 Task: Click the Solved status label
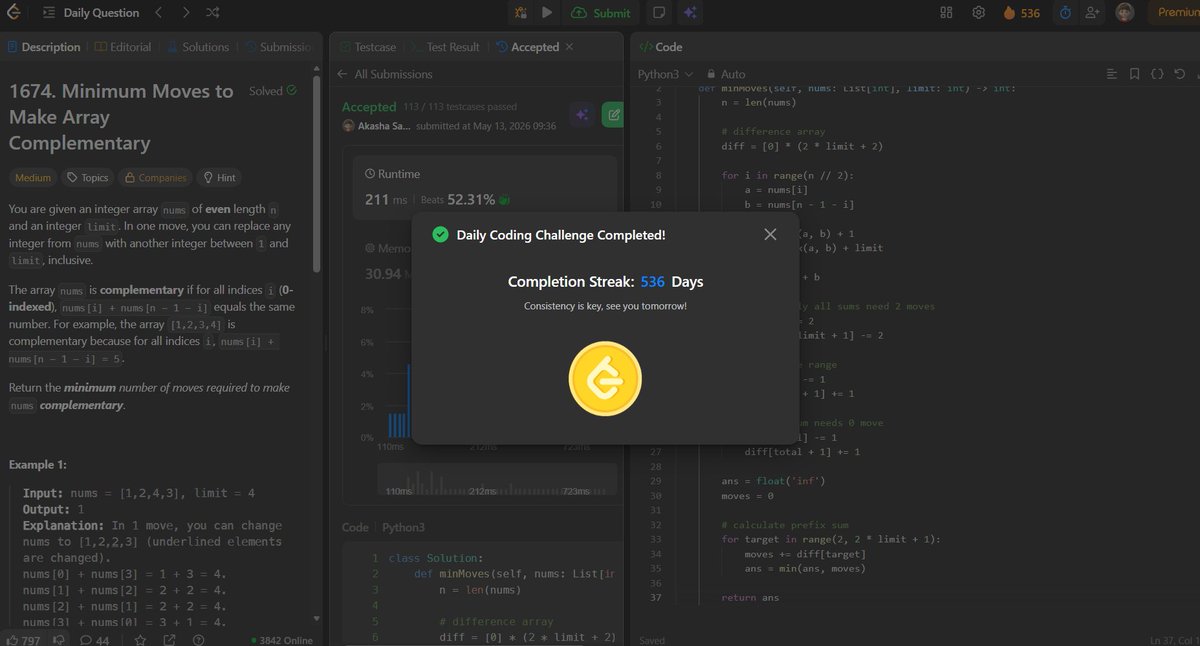pyautogui.click(x=272, y=91)
